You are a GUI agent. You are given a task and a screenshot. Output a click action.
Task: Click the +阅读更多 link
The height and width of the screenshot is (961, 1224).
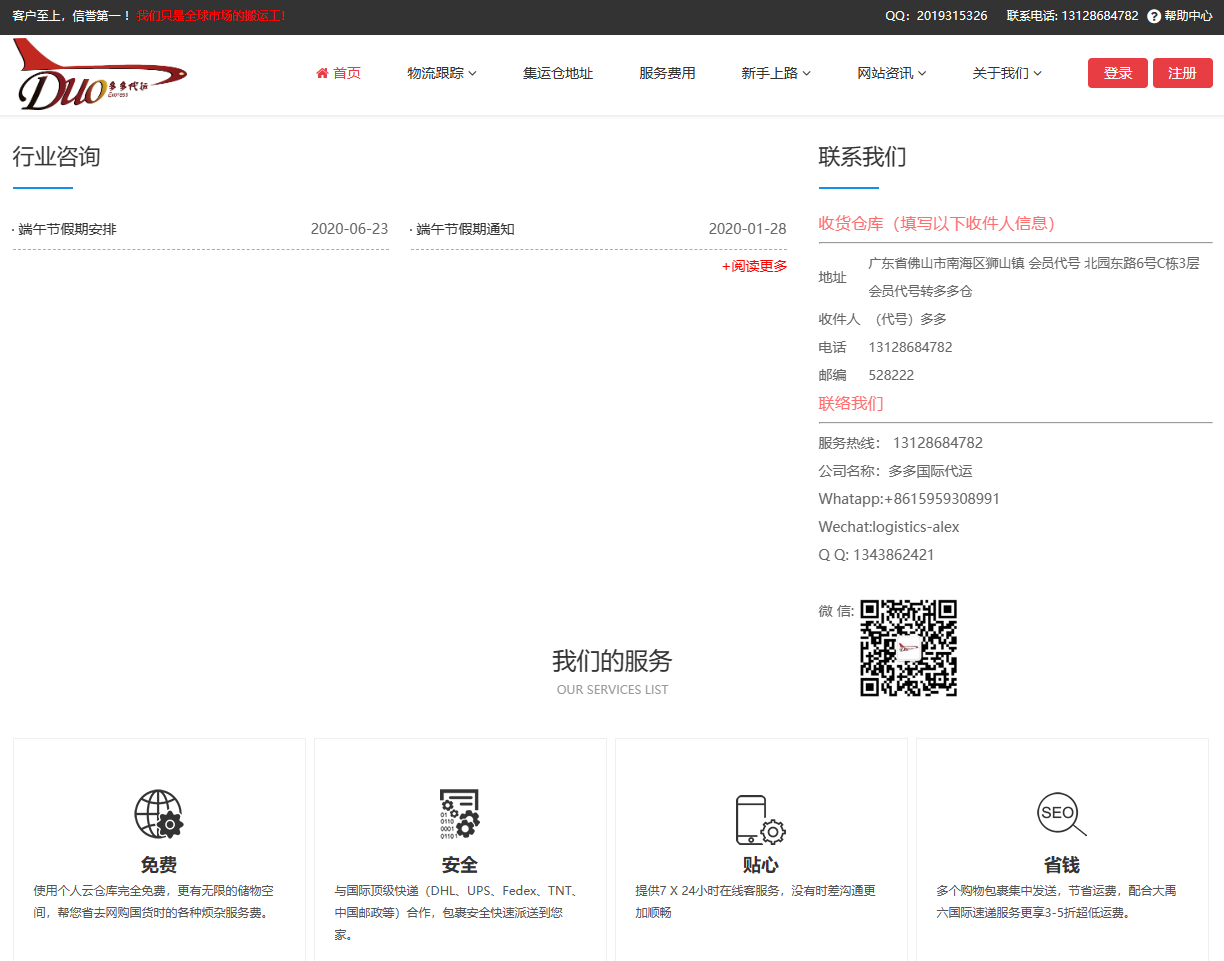click(754, 266)
